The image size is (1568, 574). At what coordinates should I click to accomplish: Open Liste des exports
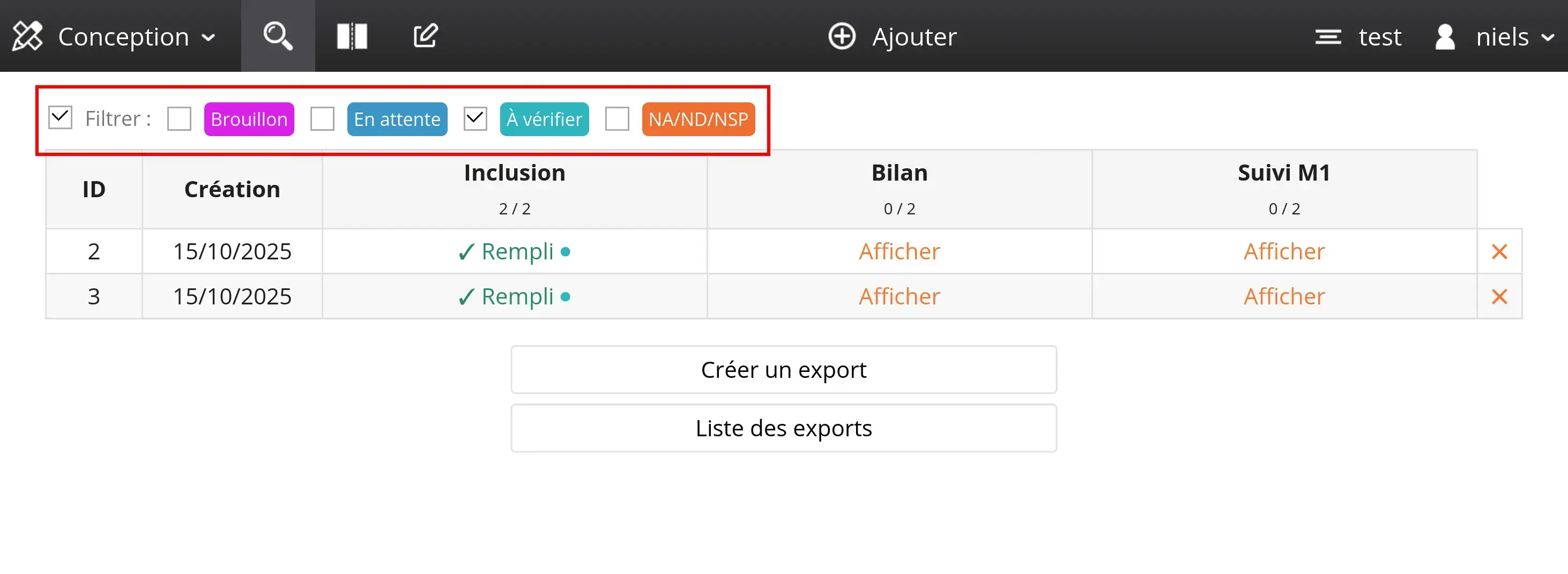click(783, 428)
